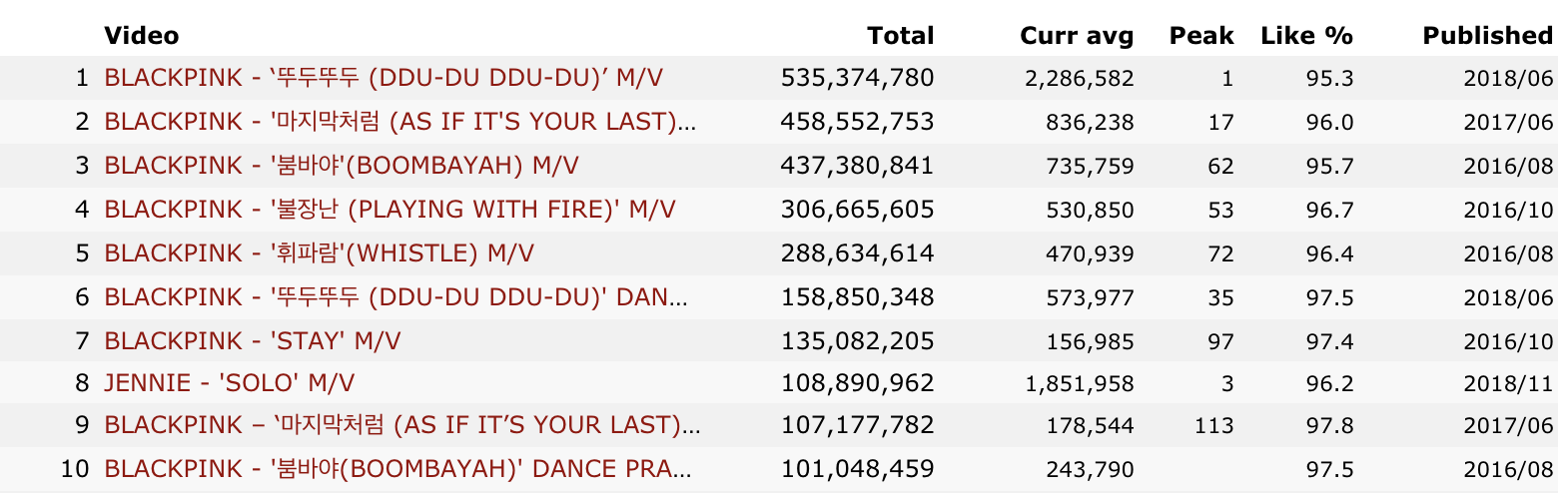Select the WHISTLE M/V video link
The height and width of the screenshot is (493, 1568).
[319, 253]
